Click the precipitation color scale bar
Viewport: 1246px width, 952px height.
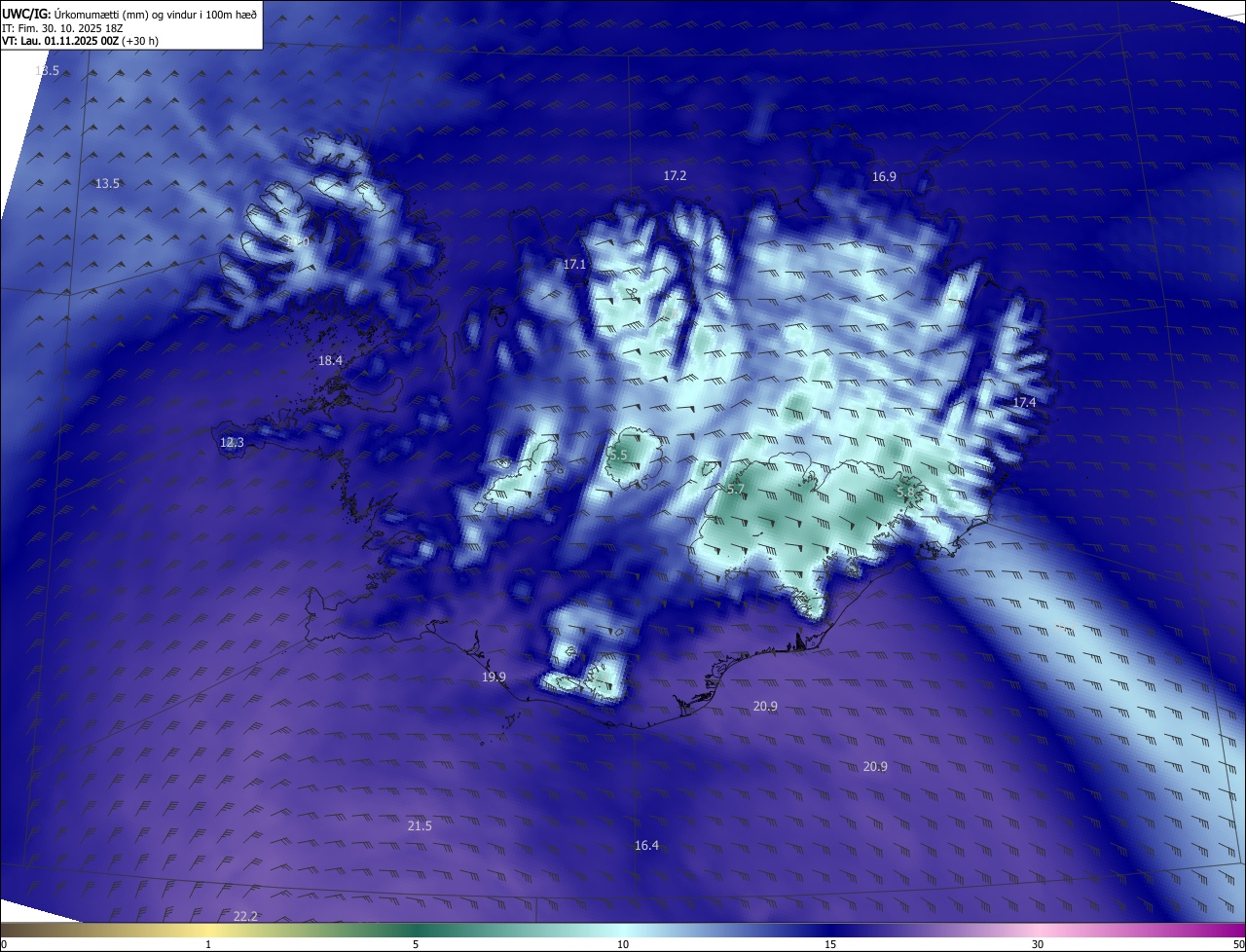(623, 930)
